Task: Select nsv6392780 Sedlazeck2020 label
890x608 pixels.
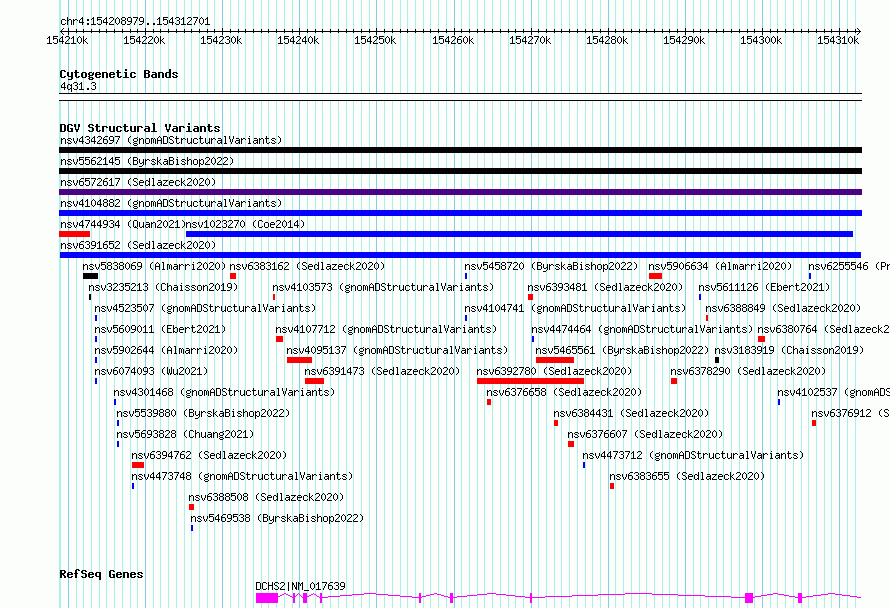Action: [555, 371]
